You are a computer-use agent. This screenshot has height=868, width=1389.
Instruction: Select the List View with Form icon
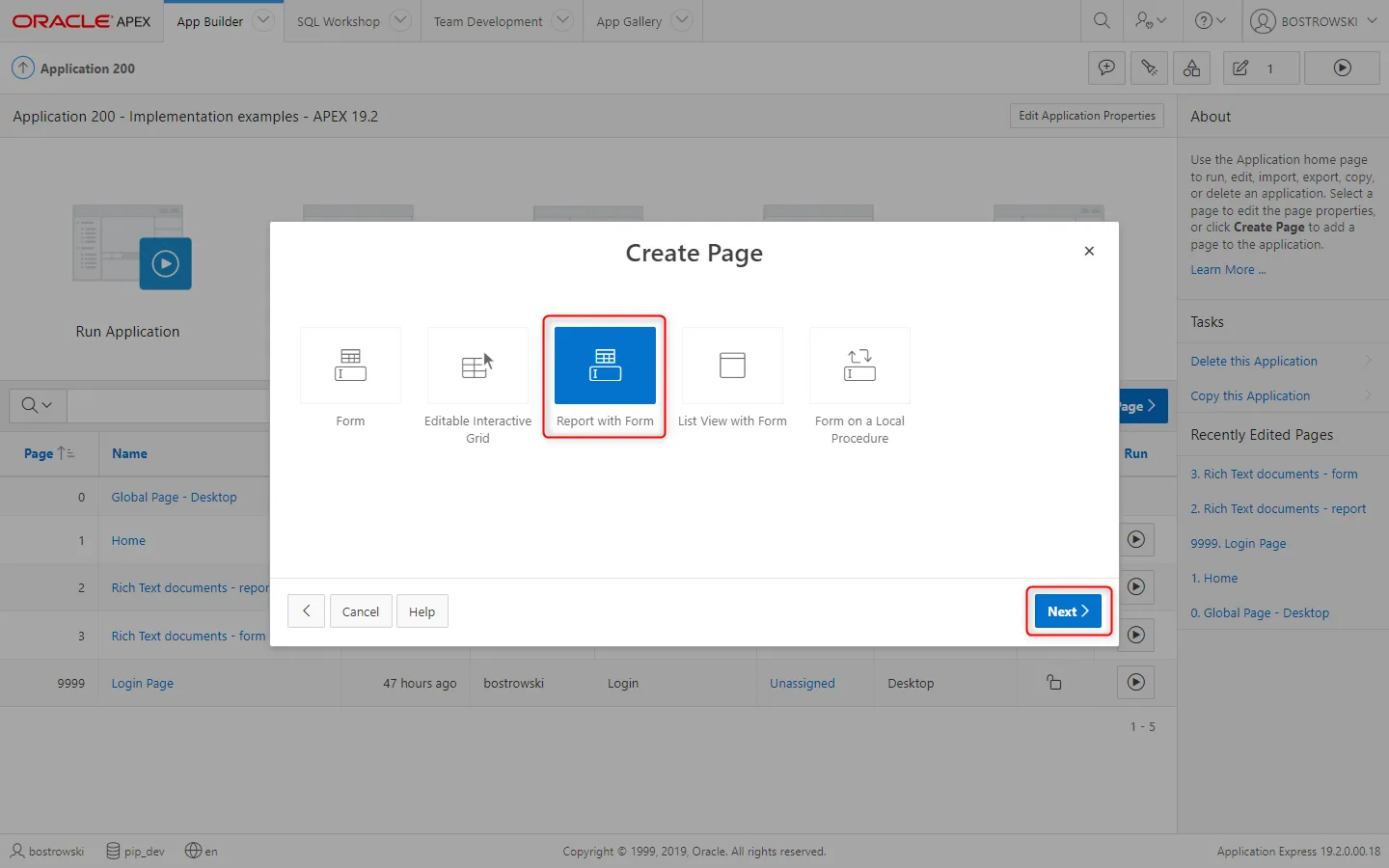coord(732,366)
